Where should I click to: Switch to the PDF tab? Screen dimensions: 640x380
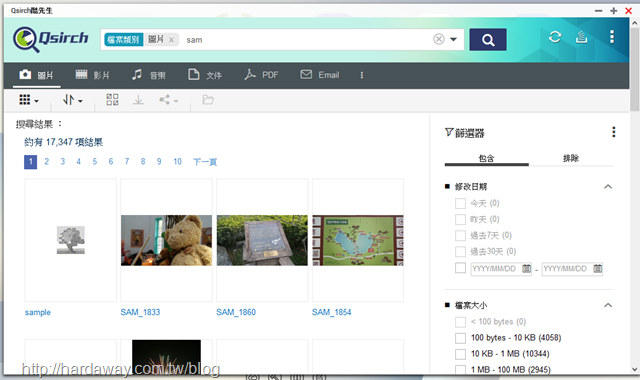[x=261, y=75]
